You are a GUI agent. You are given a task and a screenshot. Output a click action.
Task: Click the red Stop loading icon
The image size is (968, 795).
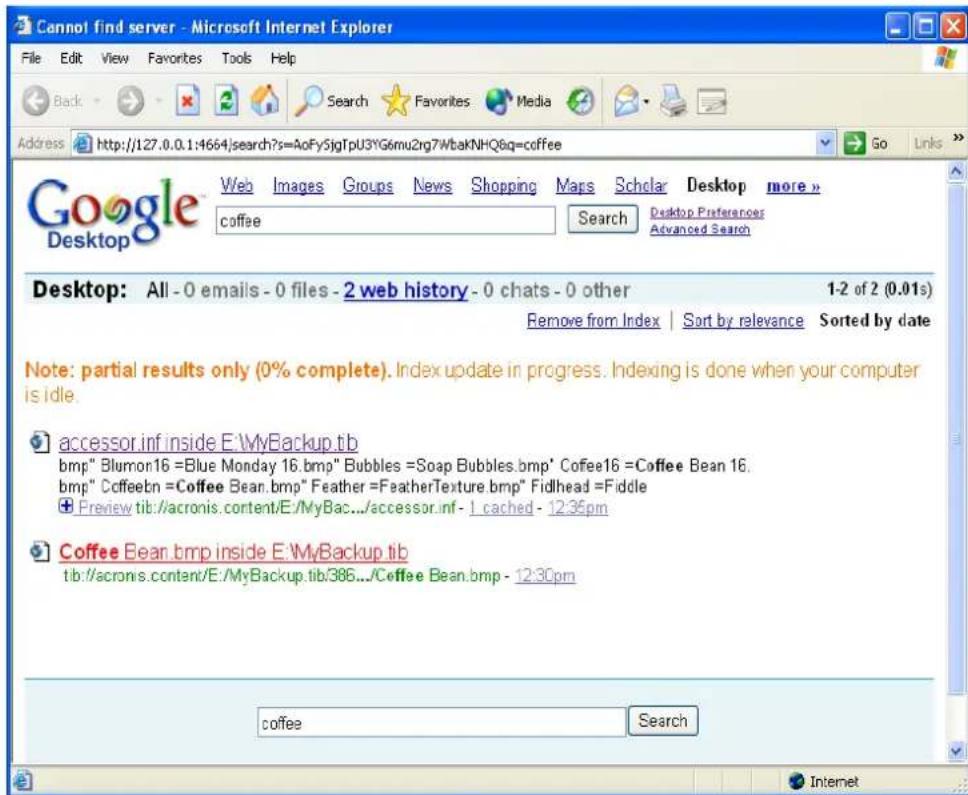186,102
